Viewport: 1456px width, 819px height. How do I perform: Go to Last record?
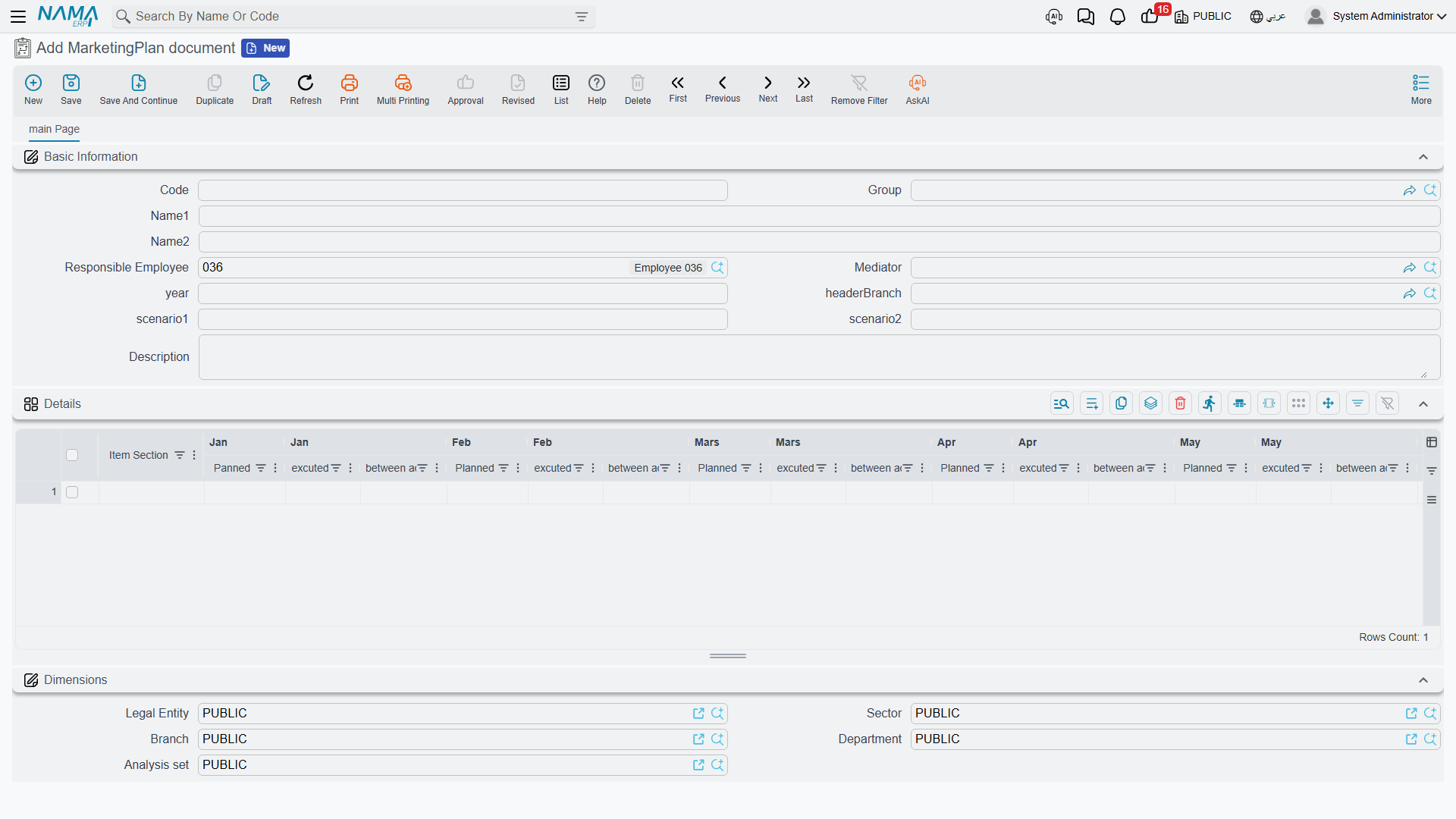point(804,83)
